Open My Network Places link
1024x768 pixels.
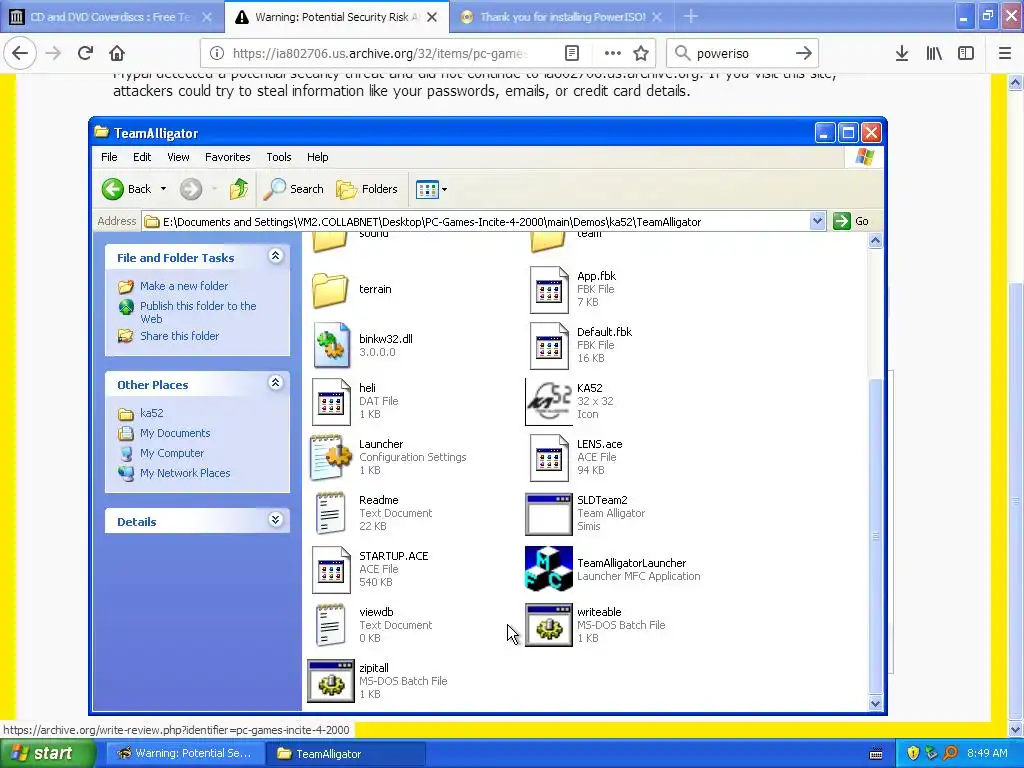click(x=185, y=473)
